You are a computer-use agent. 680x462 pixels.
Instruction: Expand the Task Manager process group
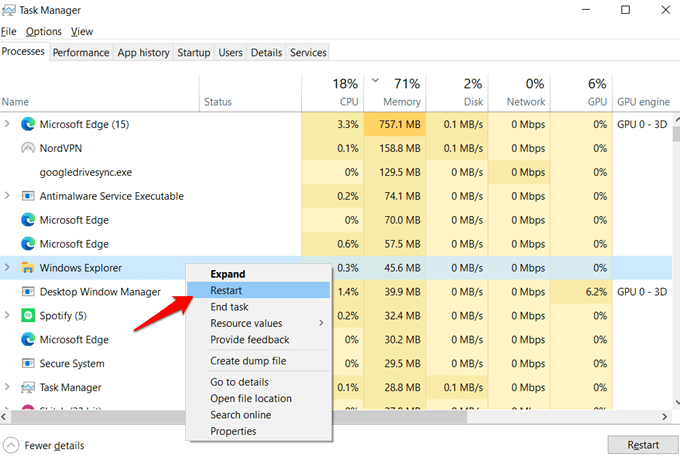(7, 387)
